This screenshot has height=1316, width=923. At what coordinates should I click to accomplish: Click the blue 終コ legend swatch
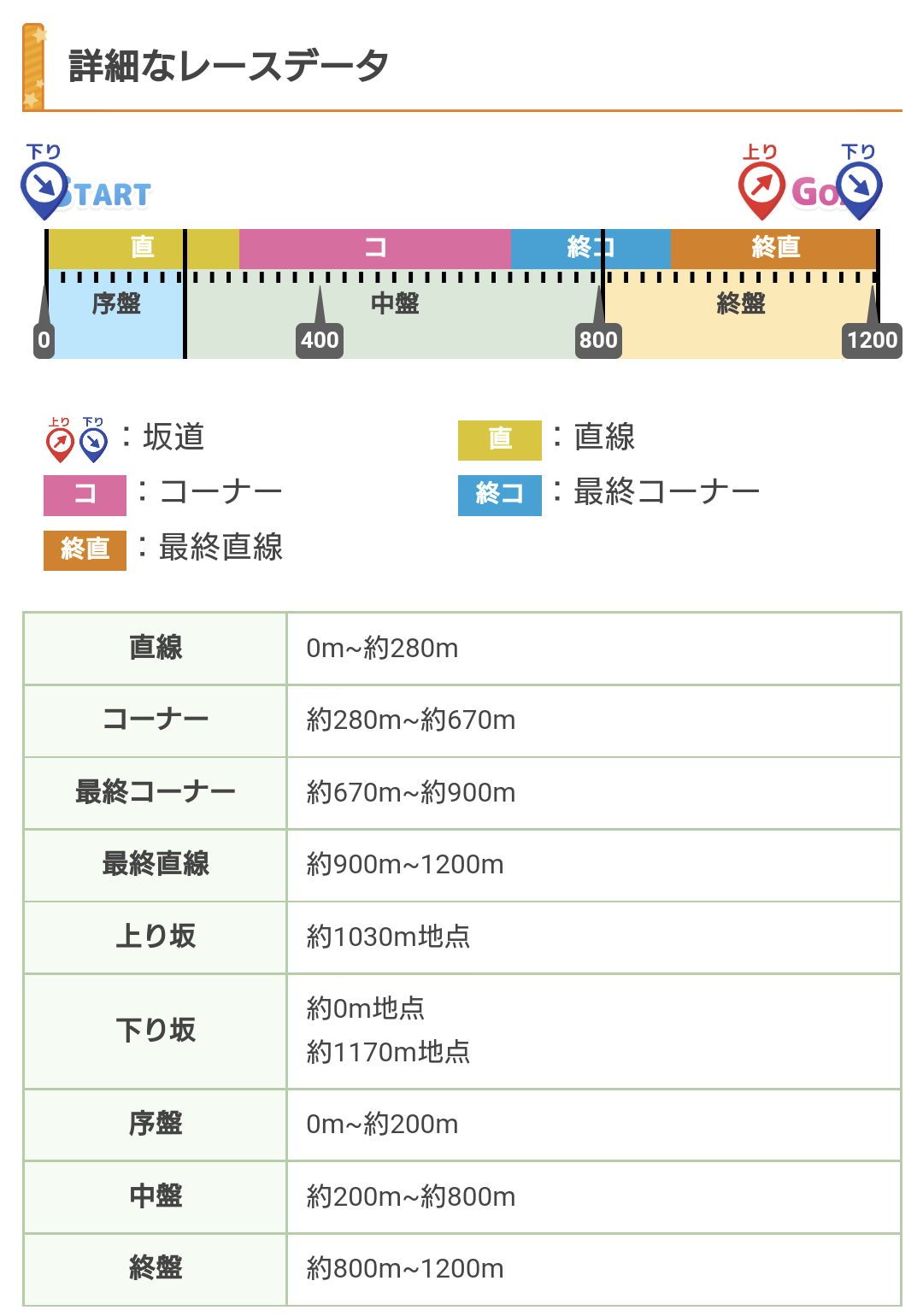[x=500, y=495]
